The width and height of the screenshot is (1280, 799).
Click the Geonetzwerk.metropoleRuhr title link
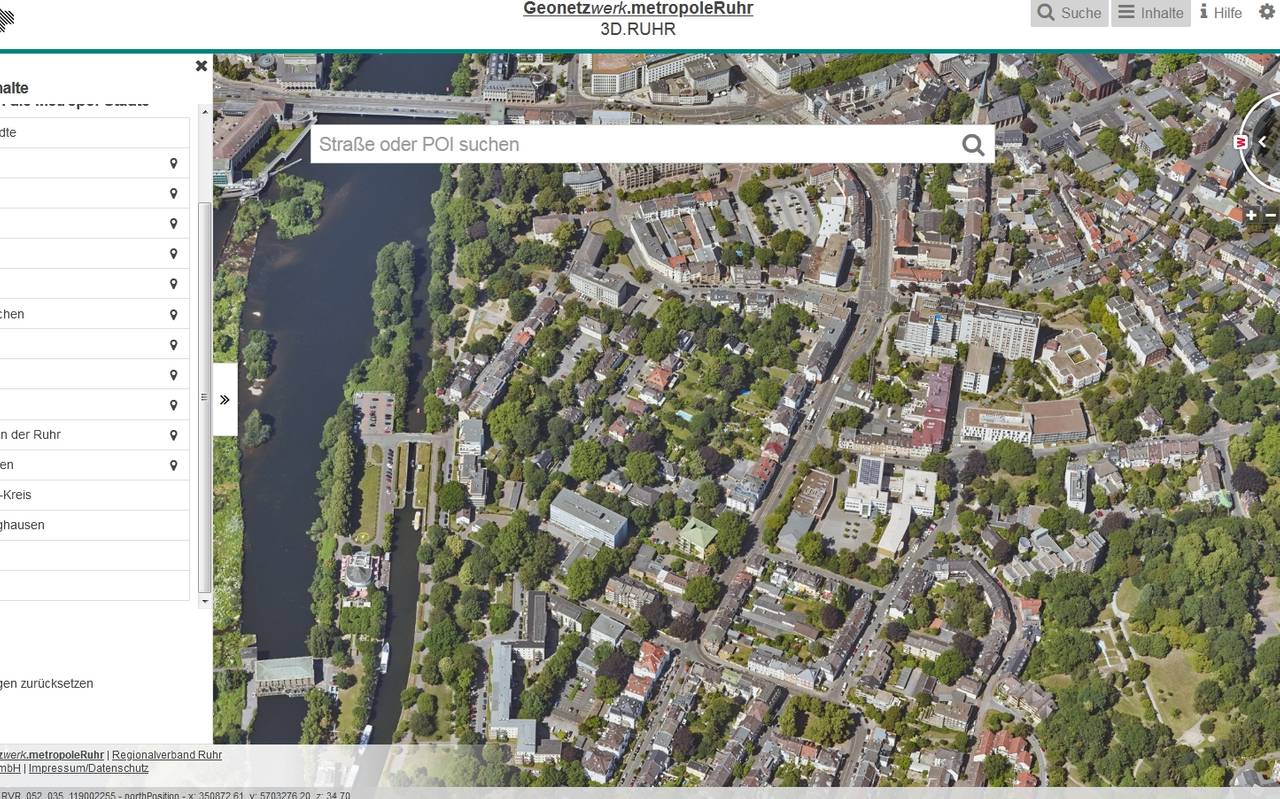(638, 9)
